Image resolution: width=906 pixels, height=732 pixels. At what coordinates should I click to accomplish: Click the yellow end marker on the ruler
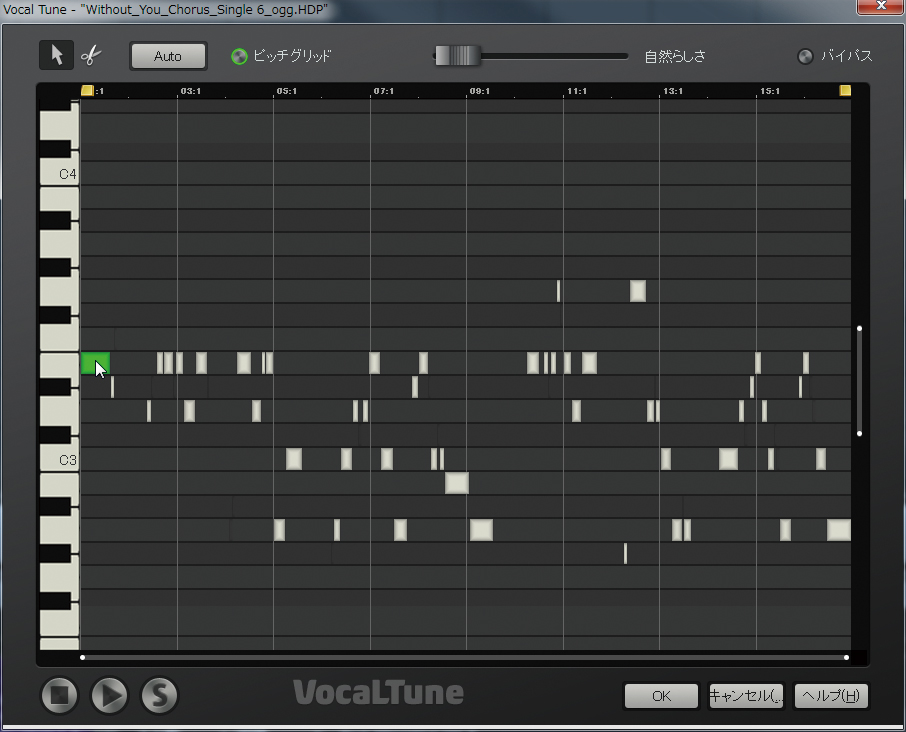coord(845,90)
